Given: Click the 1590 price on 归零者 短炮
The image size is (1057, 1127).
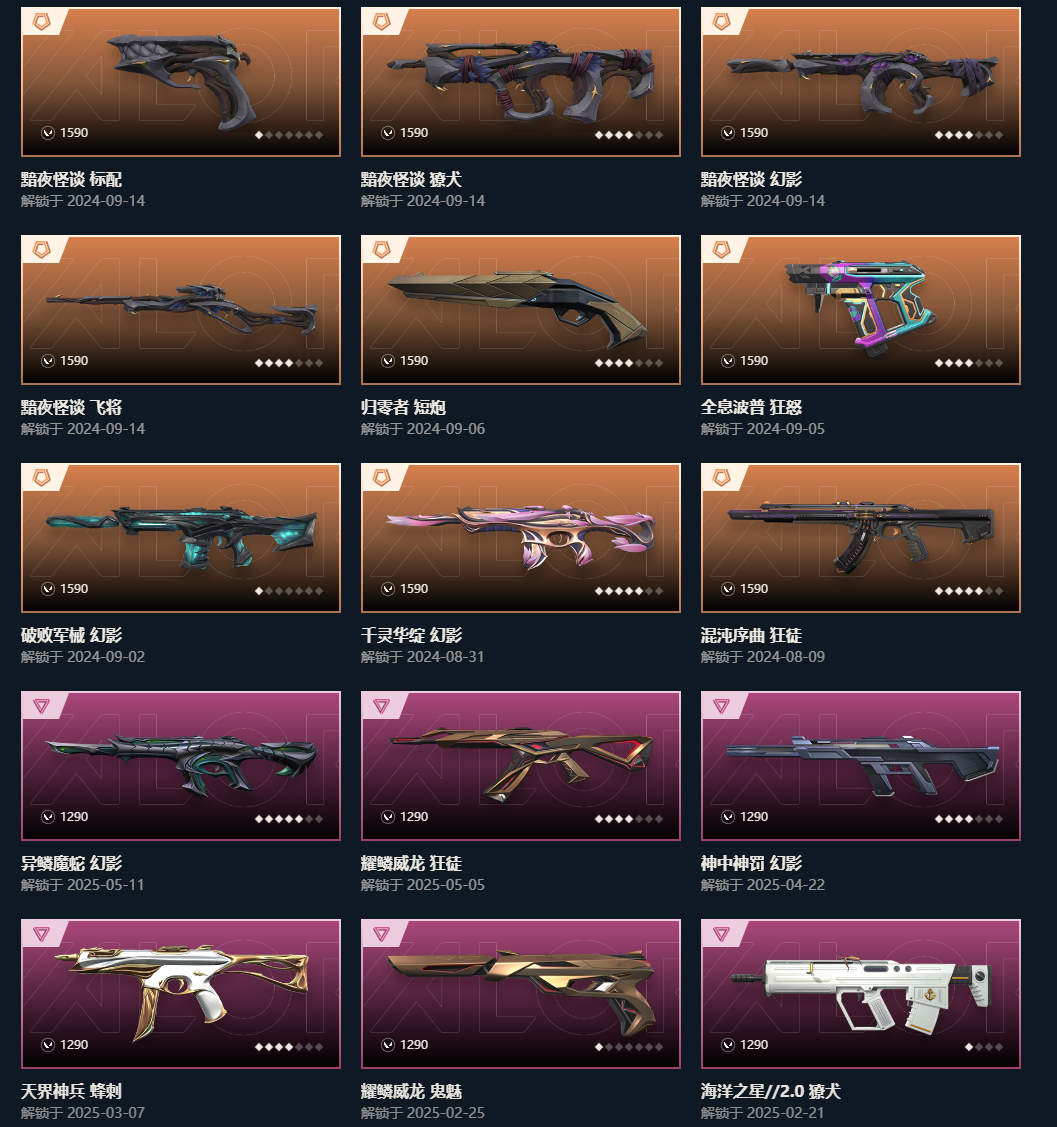Looking at the screenshot, I should [x=414, y=361].
